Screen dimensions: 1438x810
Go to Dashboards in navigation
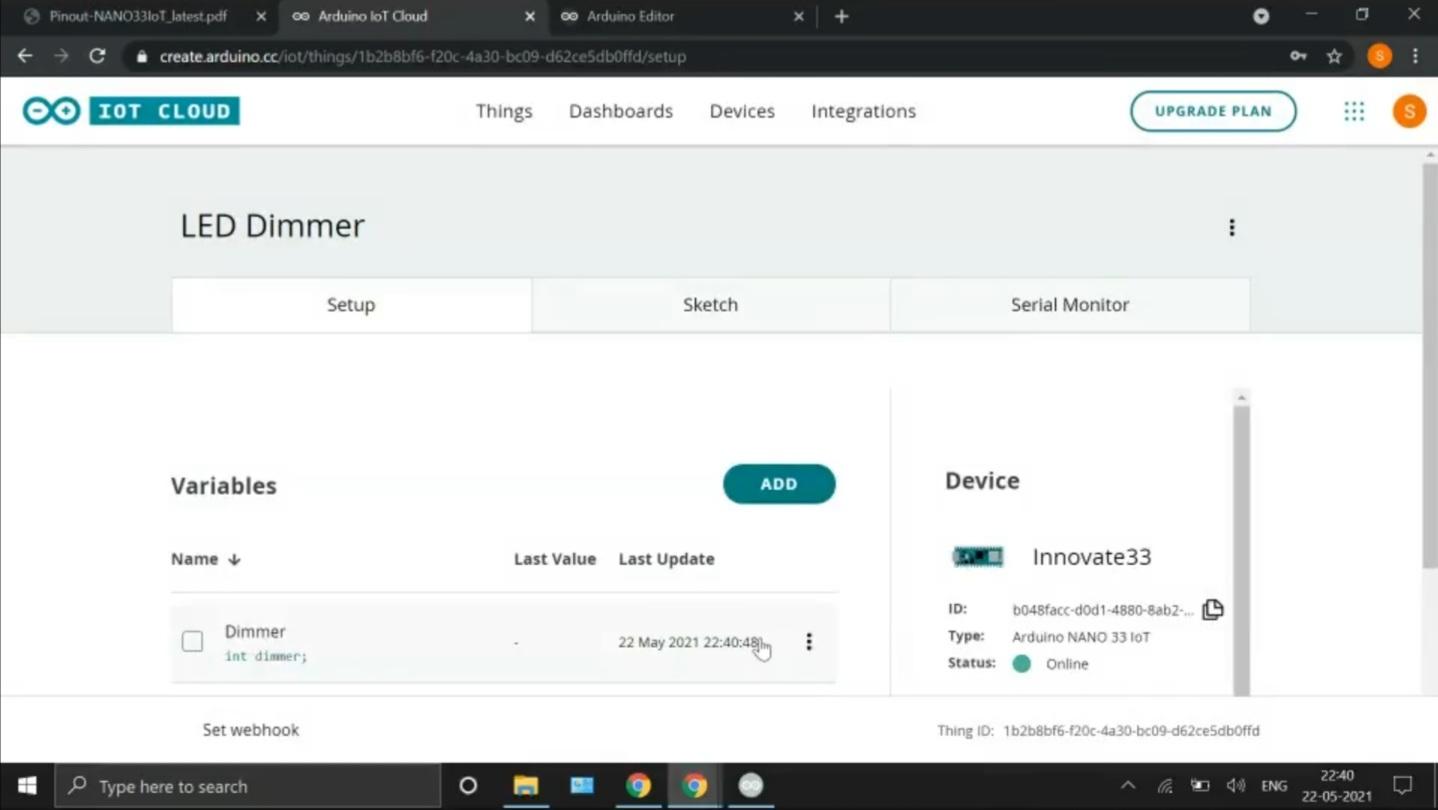(621, 111)
